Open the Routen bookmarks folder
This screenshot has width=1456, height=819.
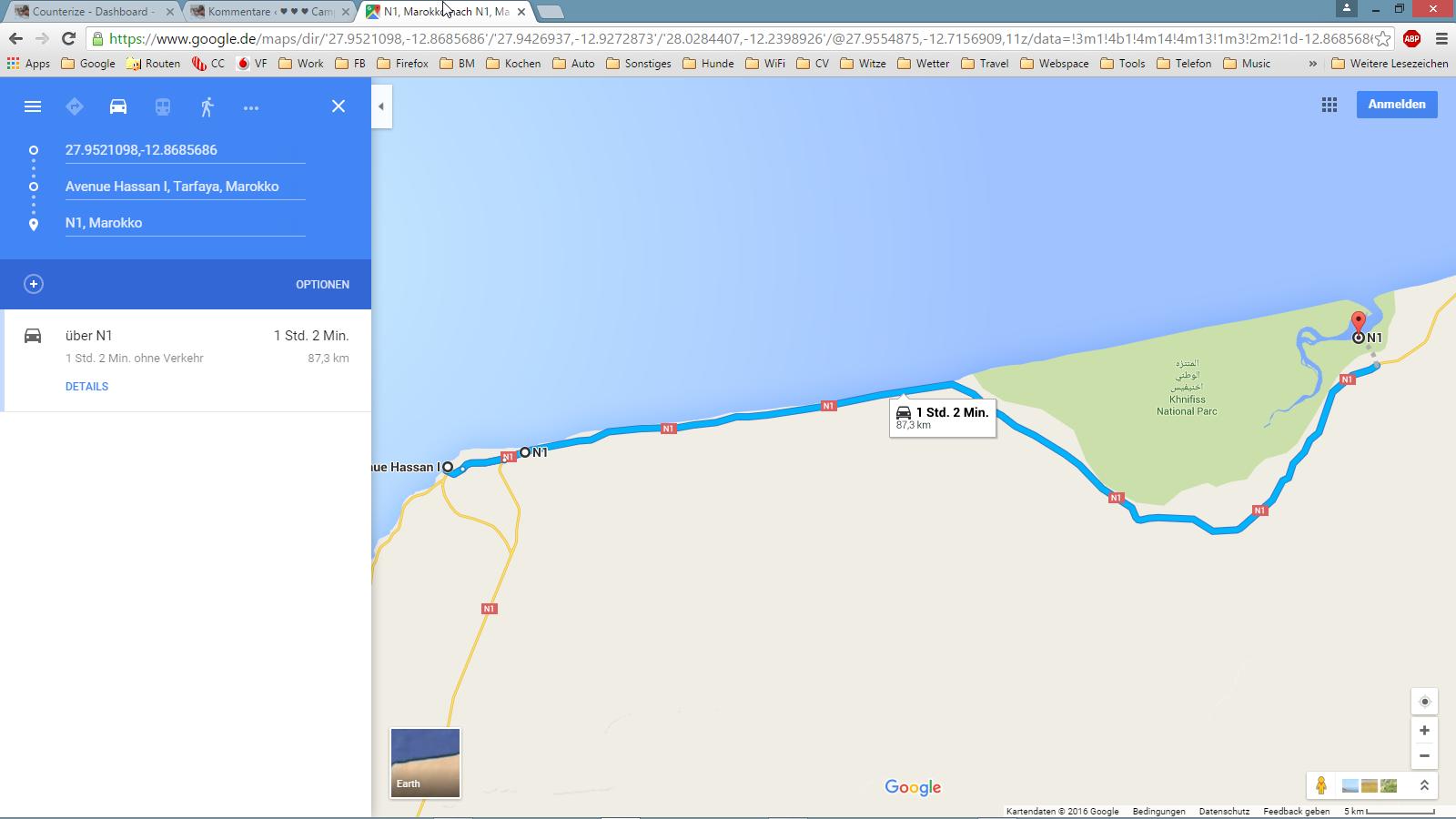coord(153,64)
